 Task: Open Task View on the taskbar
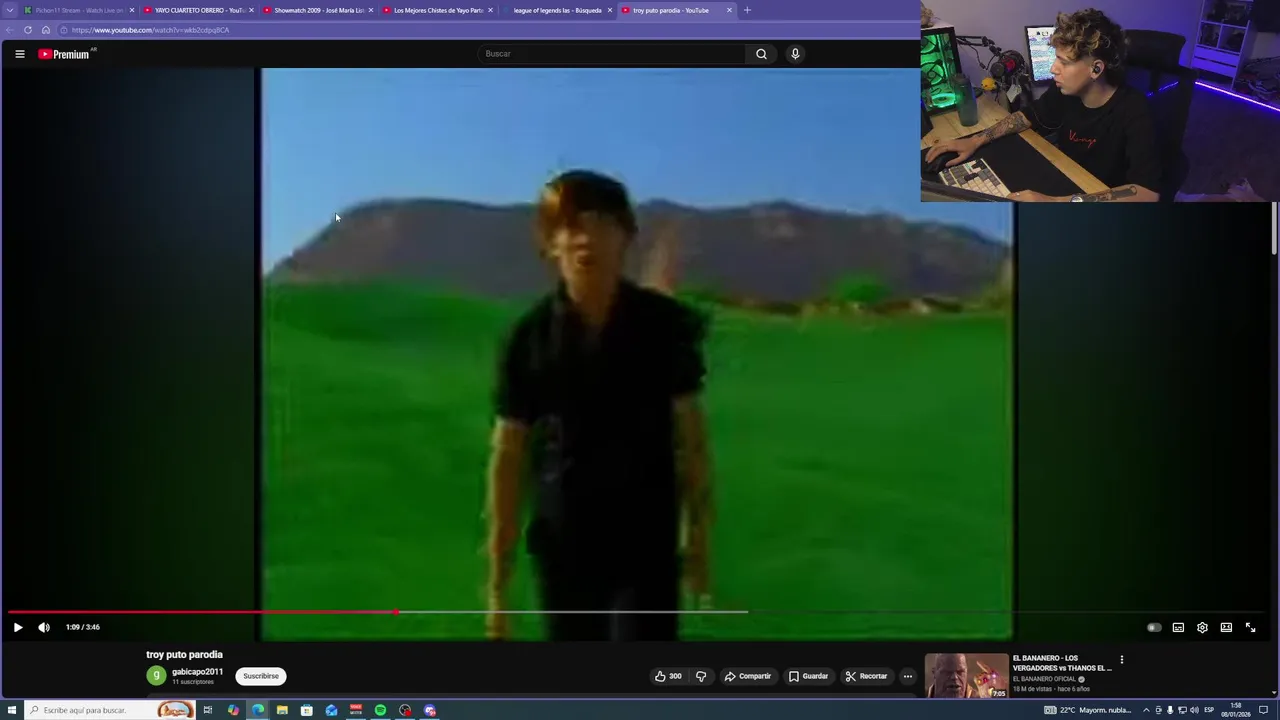[x=208, y=710]
